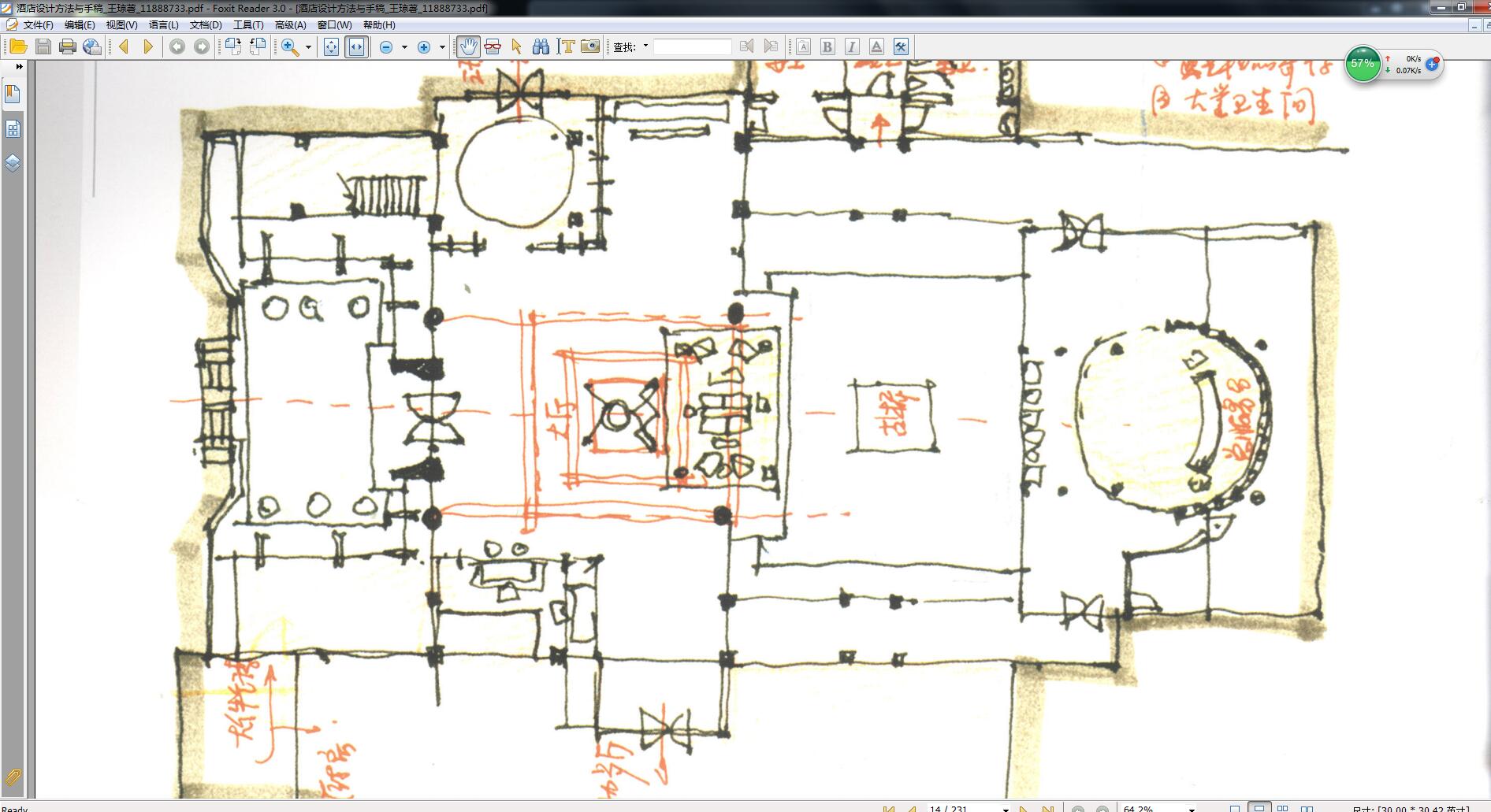The image size is (1491, 812).
Task: Click the typewriter text box tool icon
Action: click(x=803, y=47)
